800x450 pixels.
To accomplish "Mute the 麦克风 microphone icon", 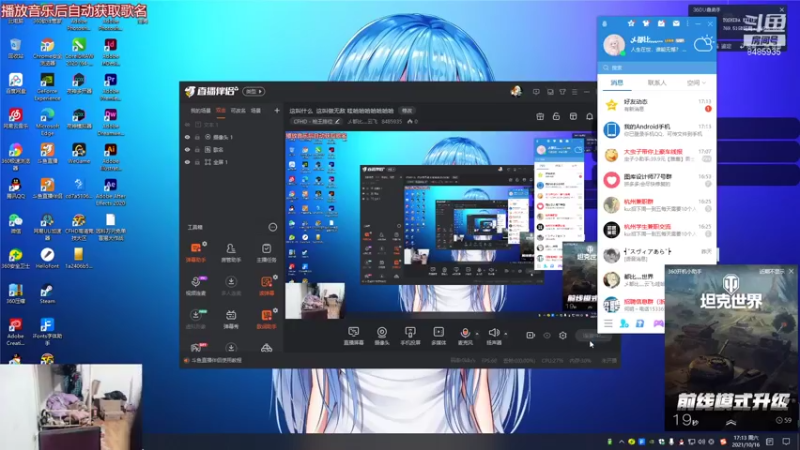I will coord(465,333).
